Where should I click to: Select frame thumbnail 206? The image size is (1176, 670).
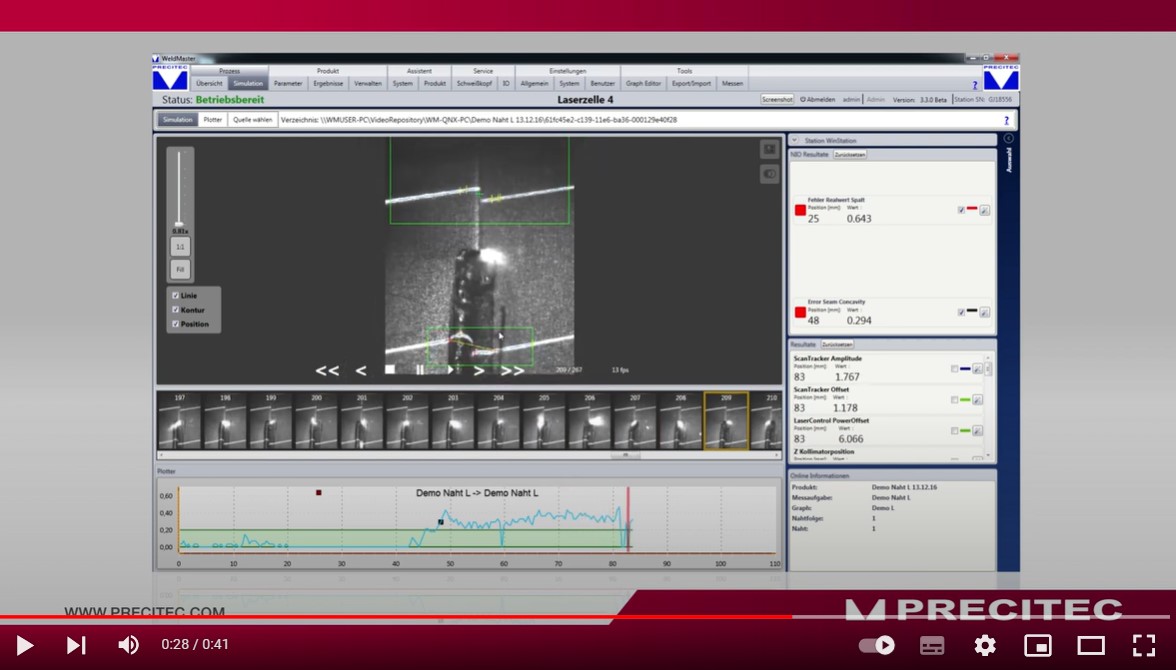[590, 421]
